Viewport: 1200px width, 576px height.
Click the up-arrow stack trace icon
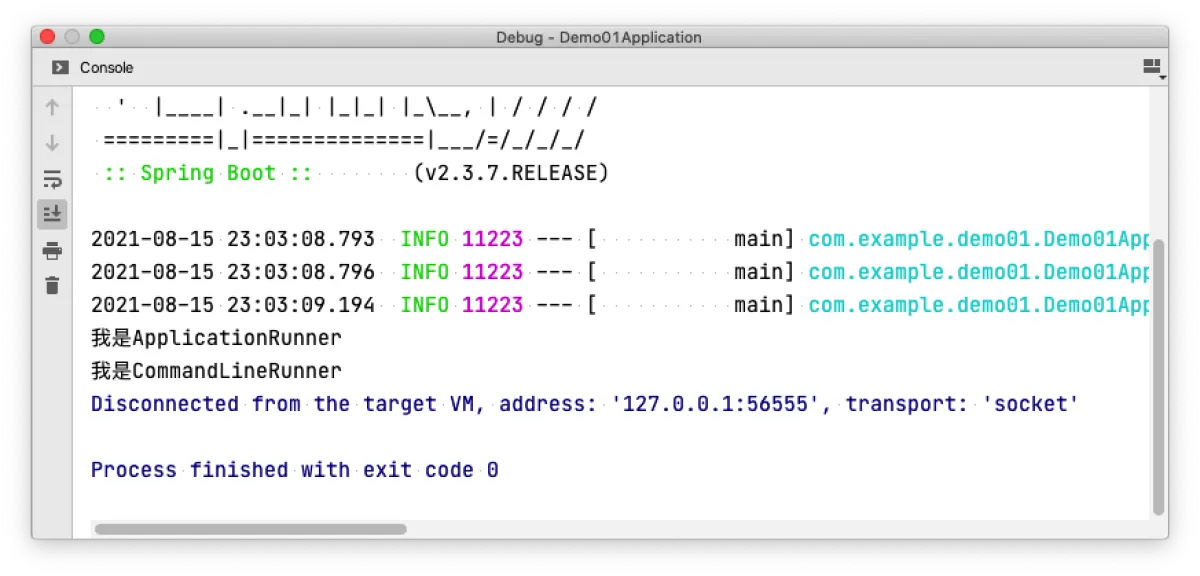click(52, 107)
